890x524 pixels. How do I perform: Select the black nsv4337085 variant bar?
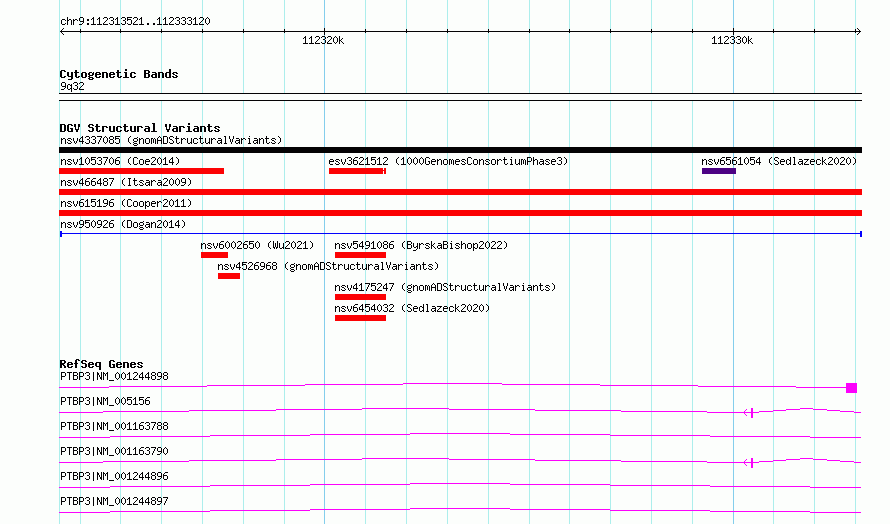tap(460, 150)
